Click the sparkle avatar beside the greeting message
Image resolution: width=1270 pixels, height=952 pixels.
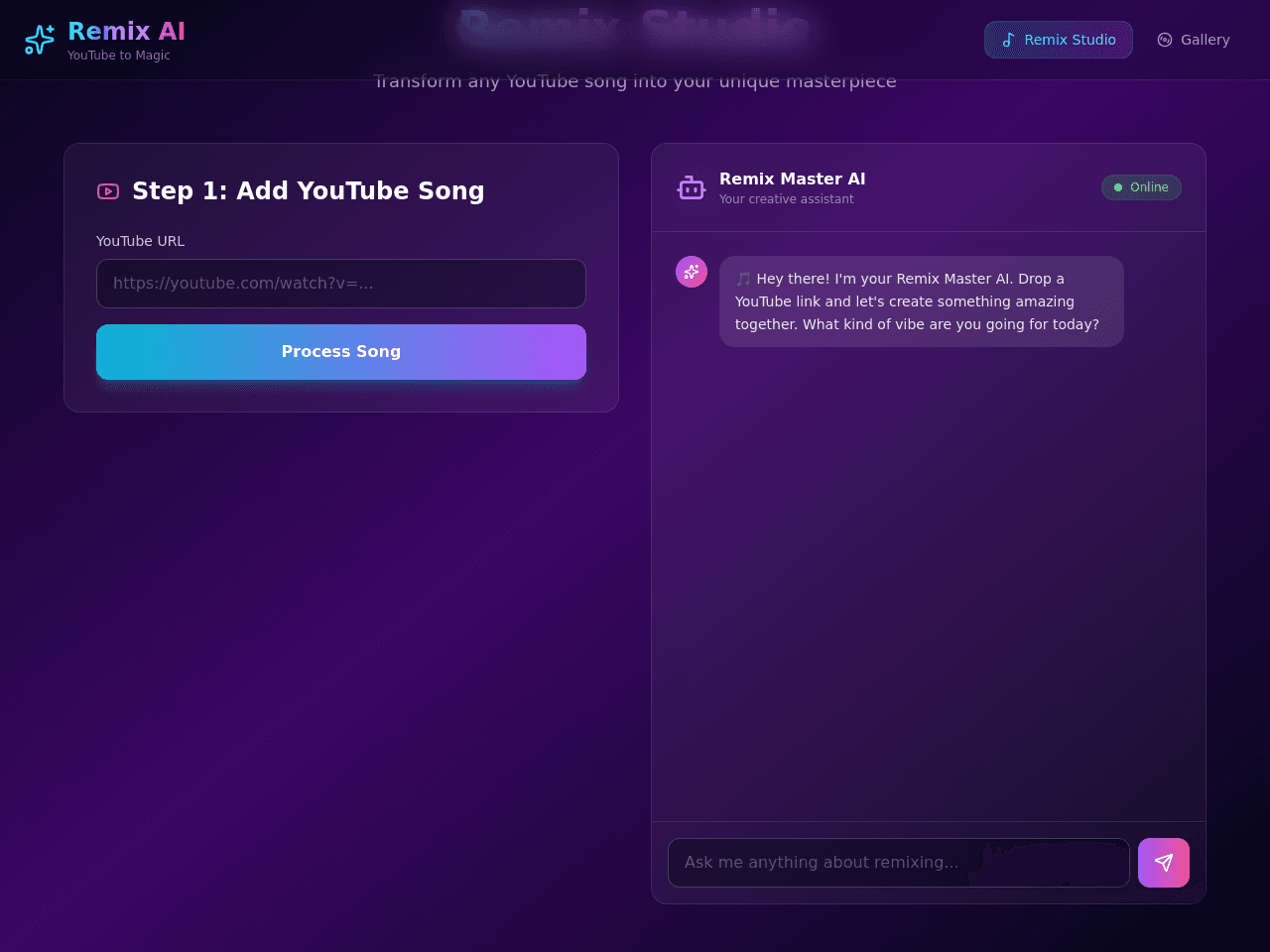click(692, 272)
